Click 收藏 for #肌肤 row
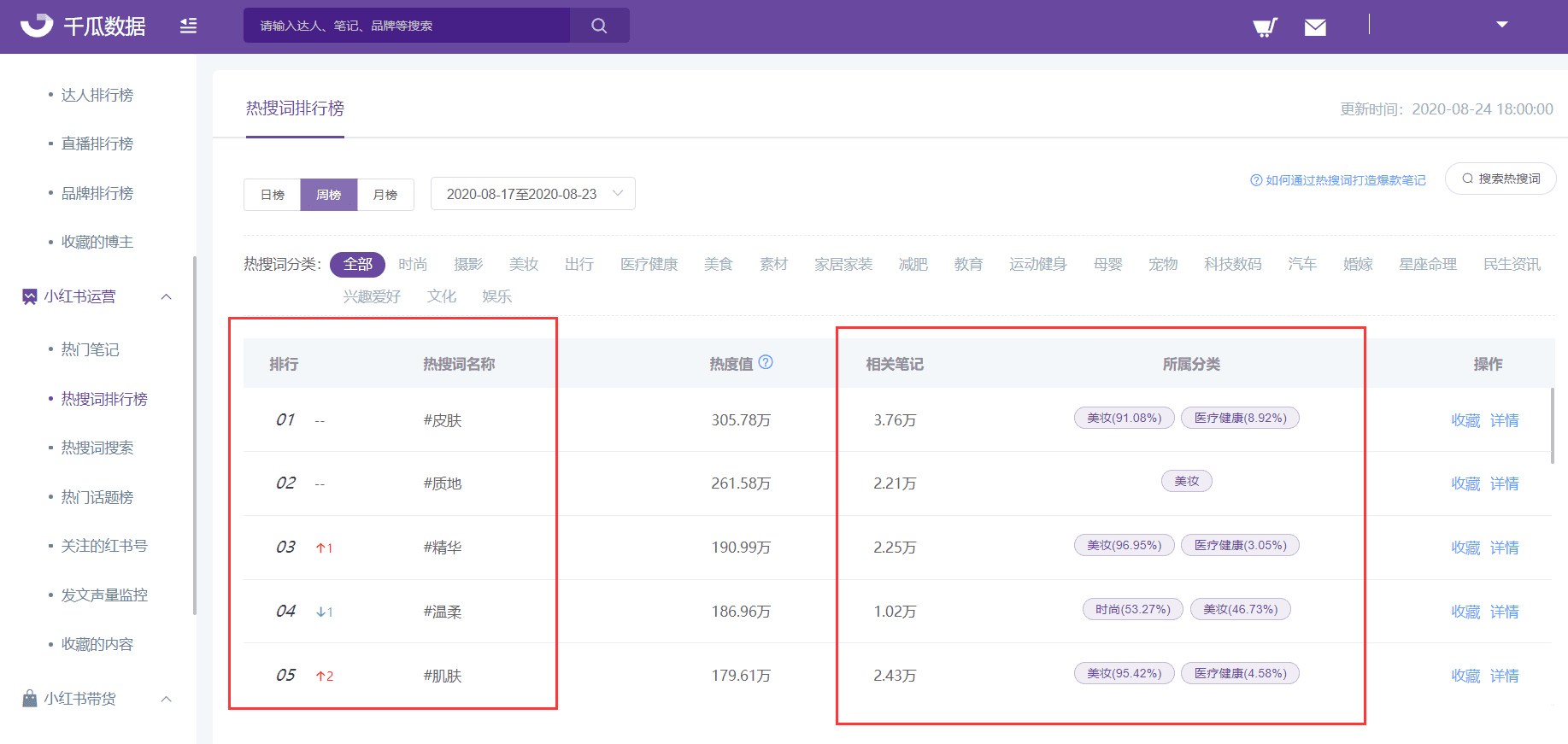Viewport: 1568px width, 744px height. tap(1465, 676)
